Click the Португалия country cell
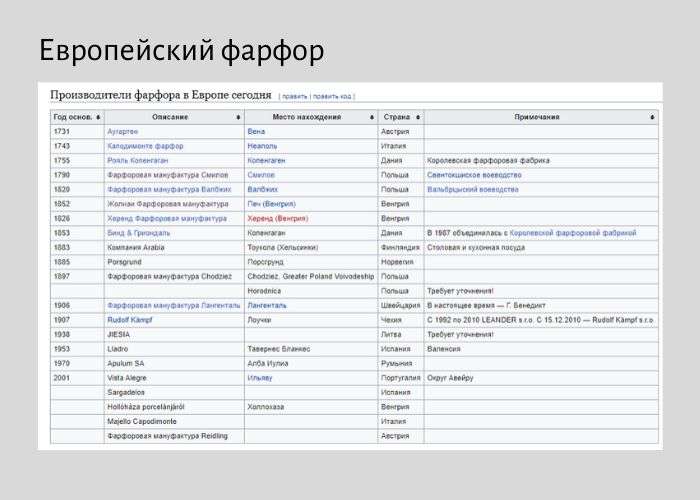700x500 pixels. point(401,378)
